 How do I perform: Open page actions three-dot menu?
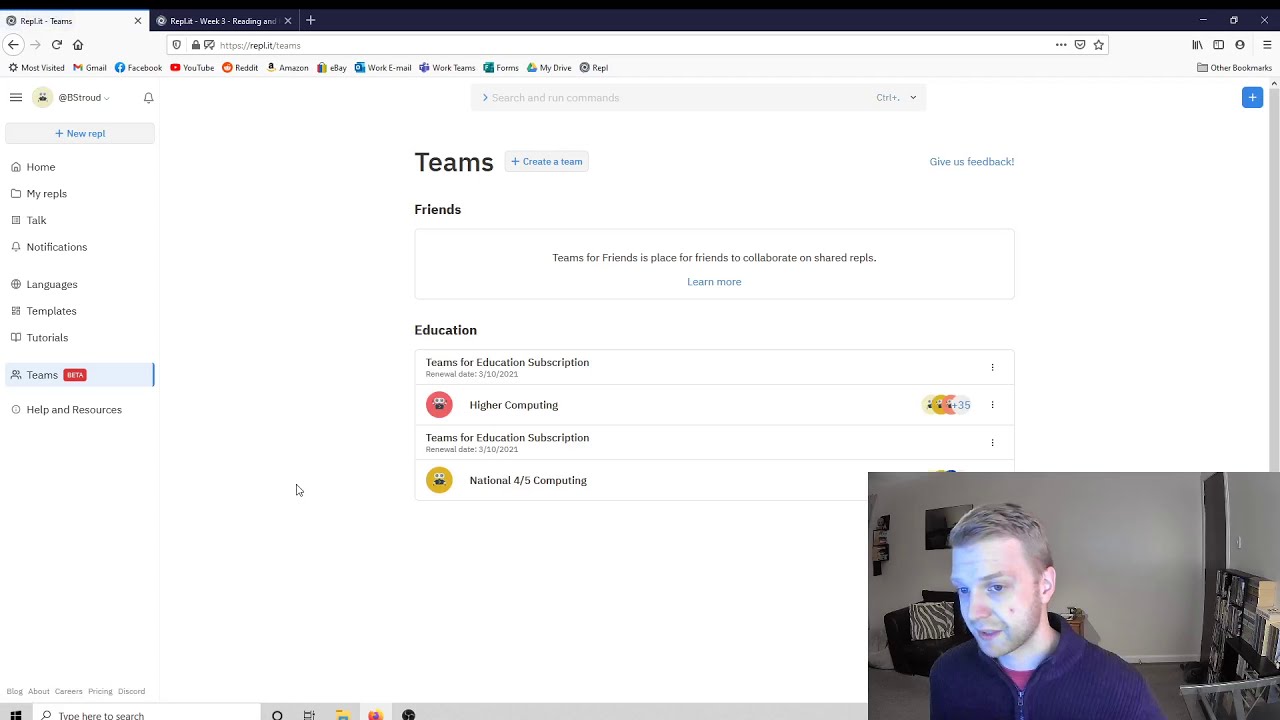1061,45
